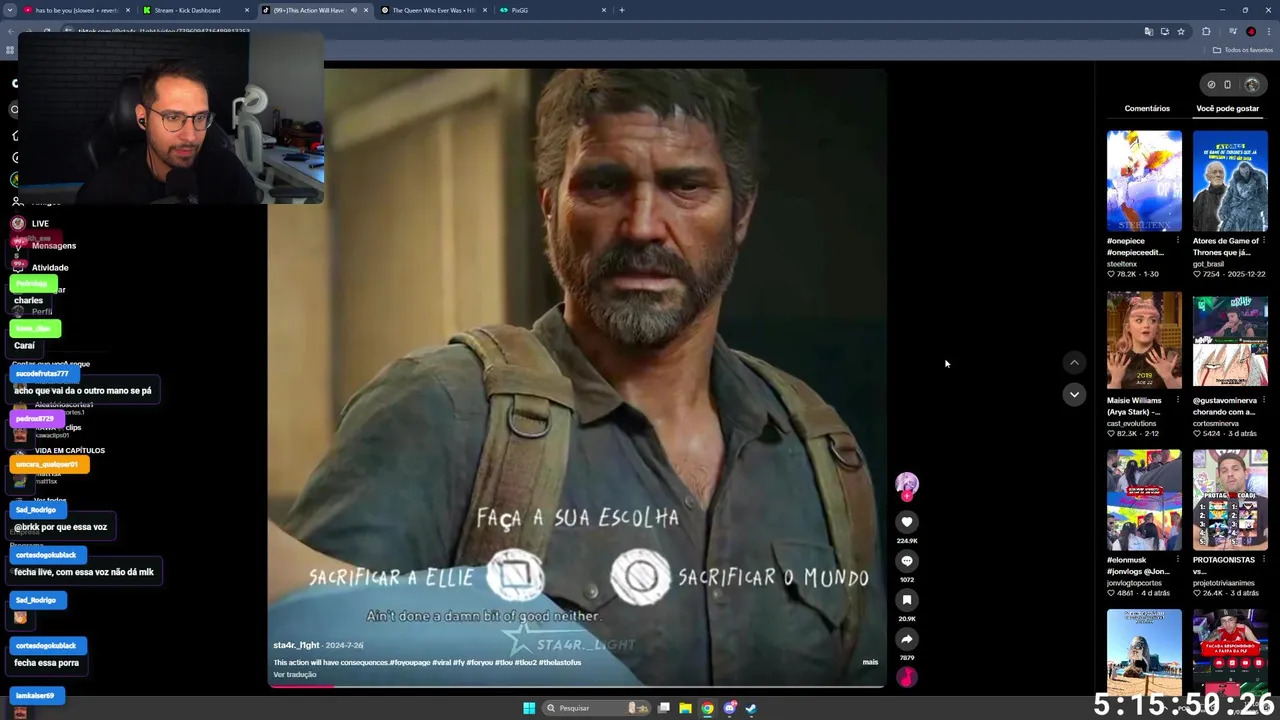Viewport: 1280px width, 720px height.
Task: Open Discord from the taskbar
Action: 729,708
